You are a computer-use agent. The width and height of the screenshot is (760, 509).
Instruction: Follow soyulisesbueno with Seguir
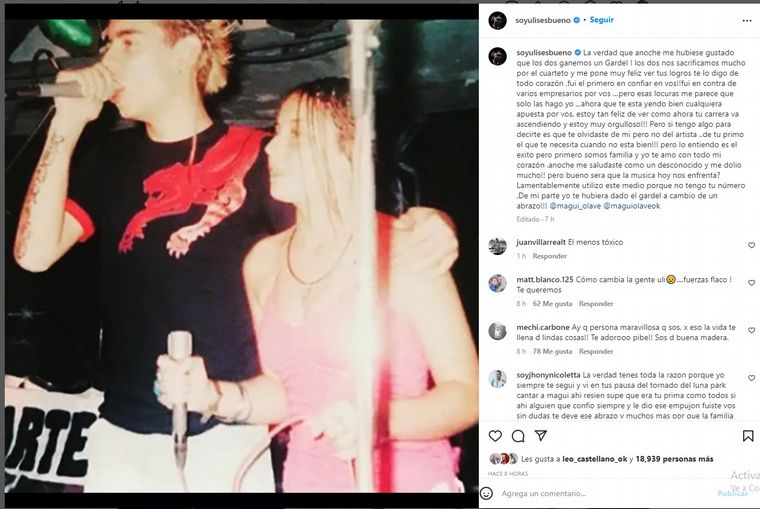click(602, 20)
